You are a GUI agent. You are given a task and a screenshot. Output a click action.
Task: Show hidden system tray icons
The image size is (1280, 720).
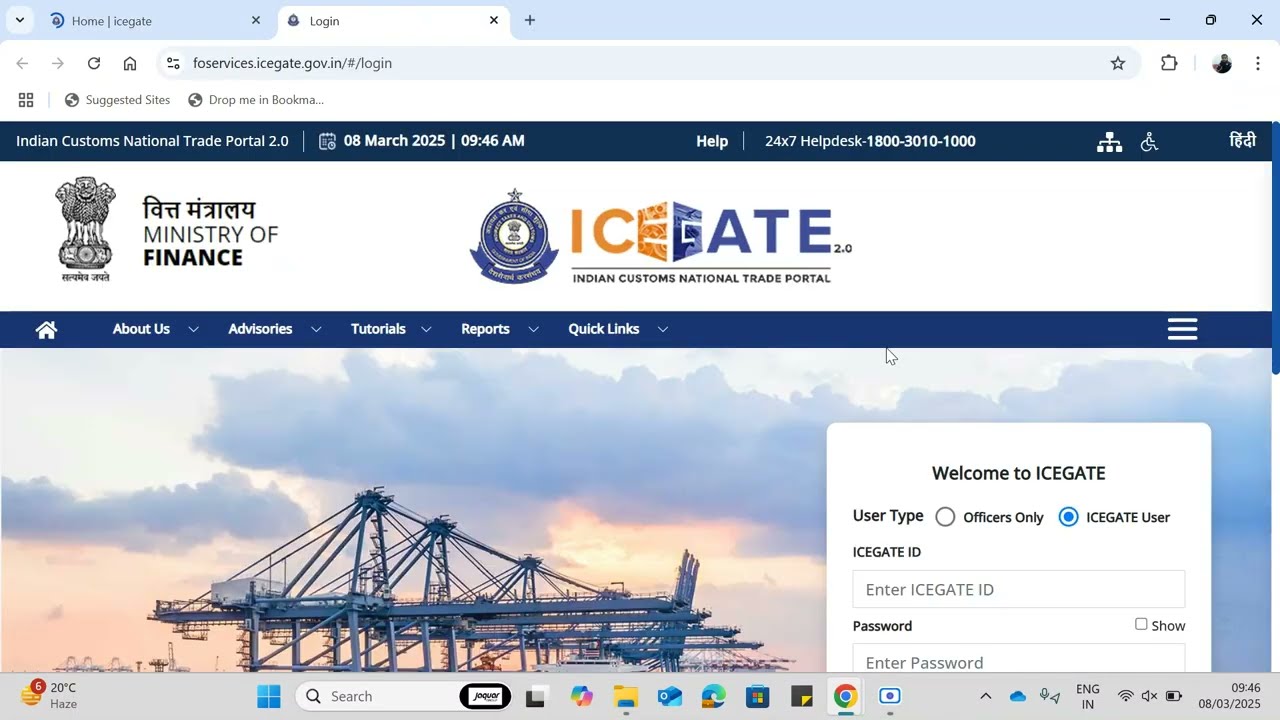pos(985,696)
